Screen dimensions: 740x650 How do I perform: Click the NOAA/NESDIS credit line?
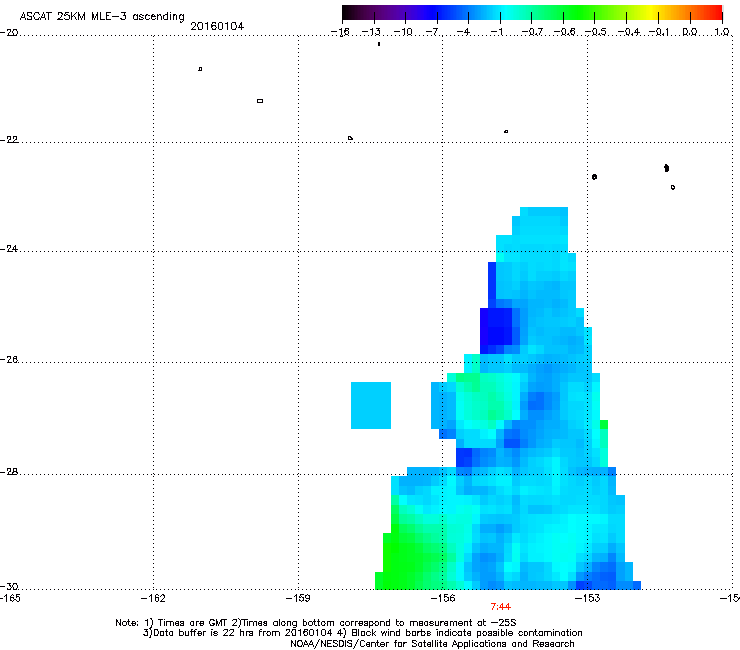point(432,644)
